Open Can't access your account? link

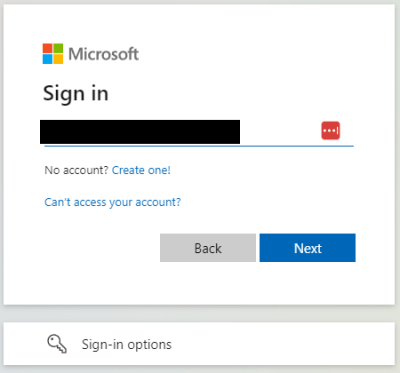point(113,202)
